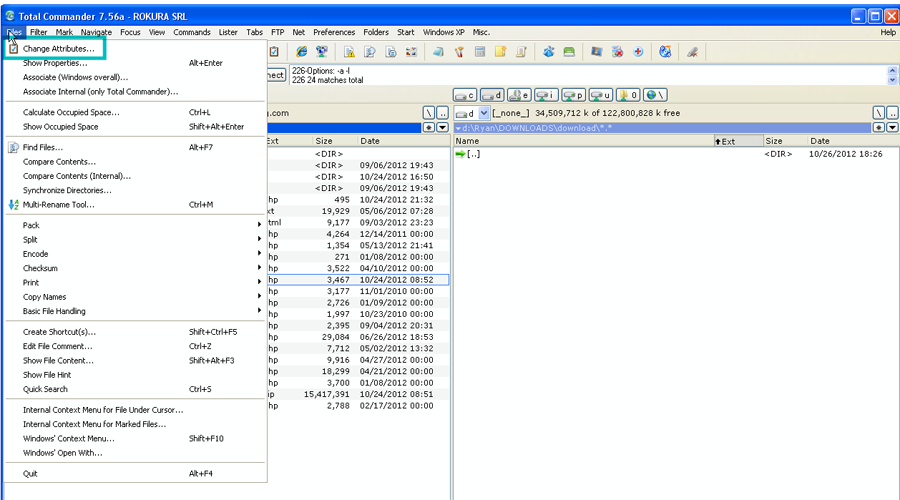Expand the Pack submenu
Screen dimensions: 900x500
coord(135,225)
